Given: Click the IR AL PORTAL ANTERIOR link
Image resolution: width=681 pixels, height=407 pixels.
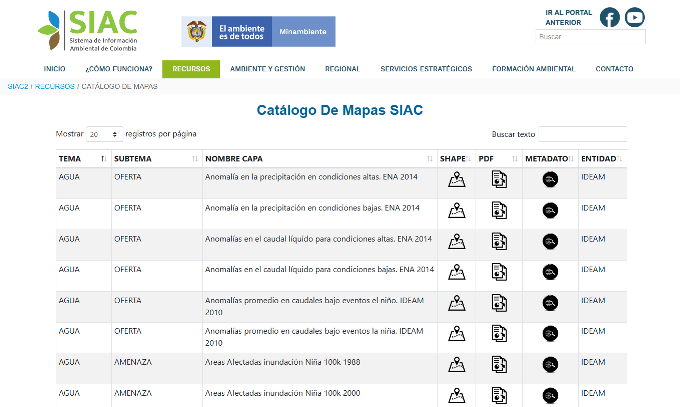Looking at the screenshot, I should pyautogui.click(x=569, y=17).
